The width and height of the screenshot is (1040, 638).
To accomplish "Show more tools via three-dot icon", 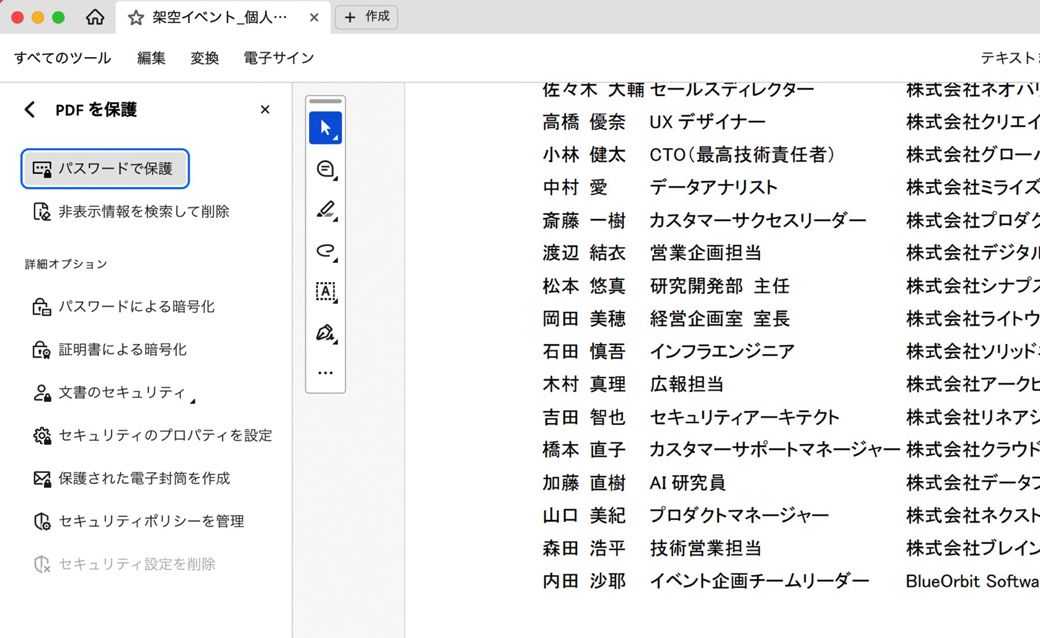I will (325, 373).
